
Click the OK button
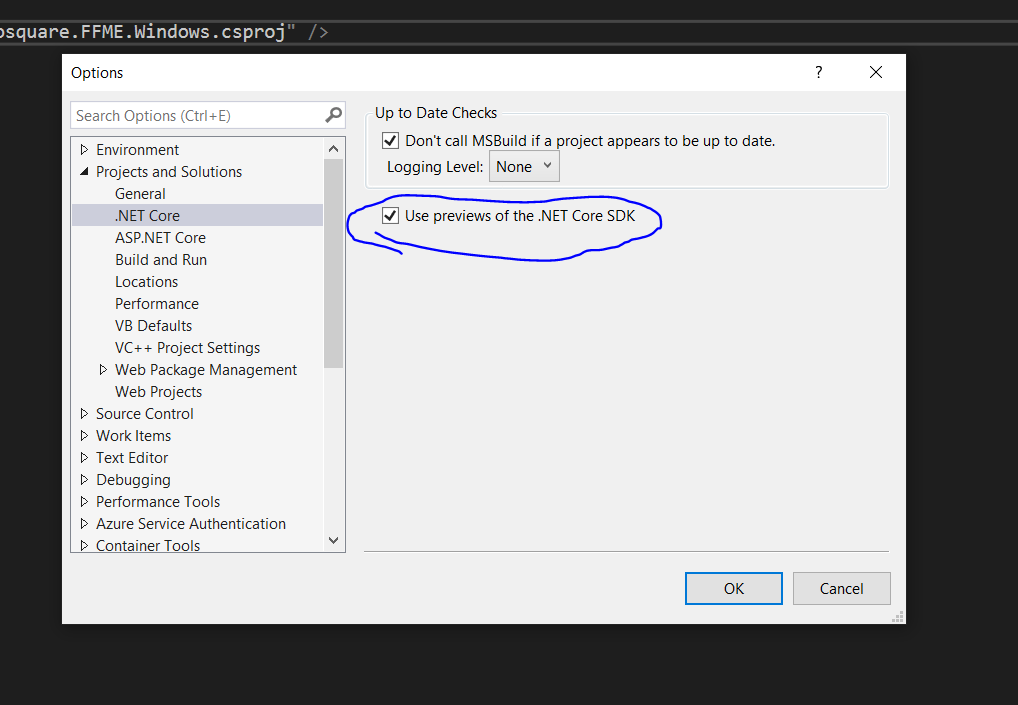[733, 588]
